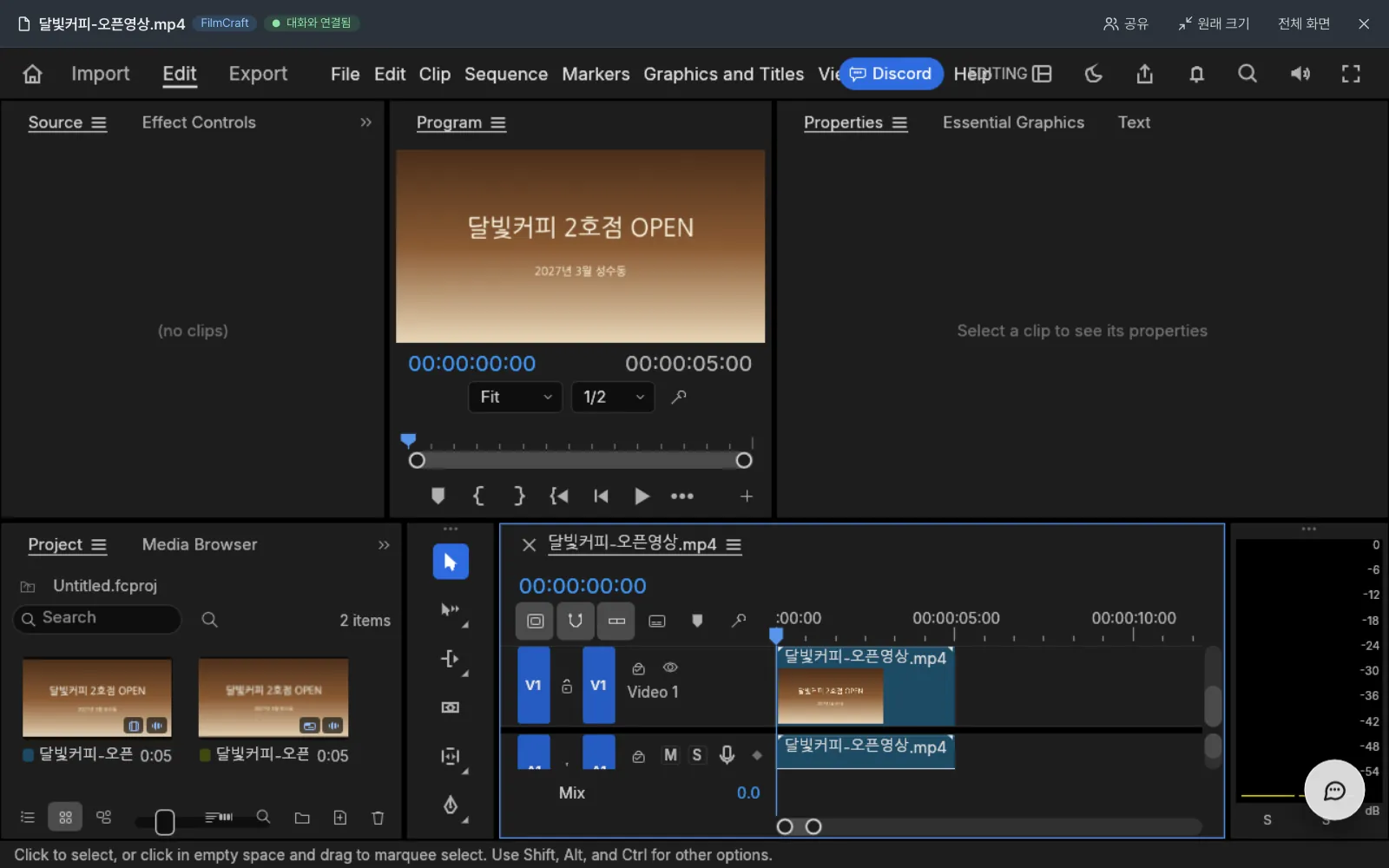1389x868 pixels.
Task: Switch Project panel to icon view
Action: (x=65, y=817)
